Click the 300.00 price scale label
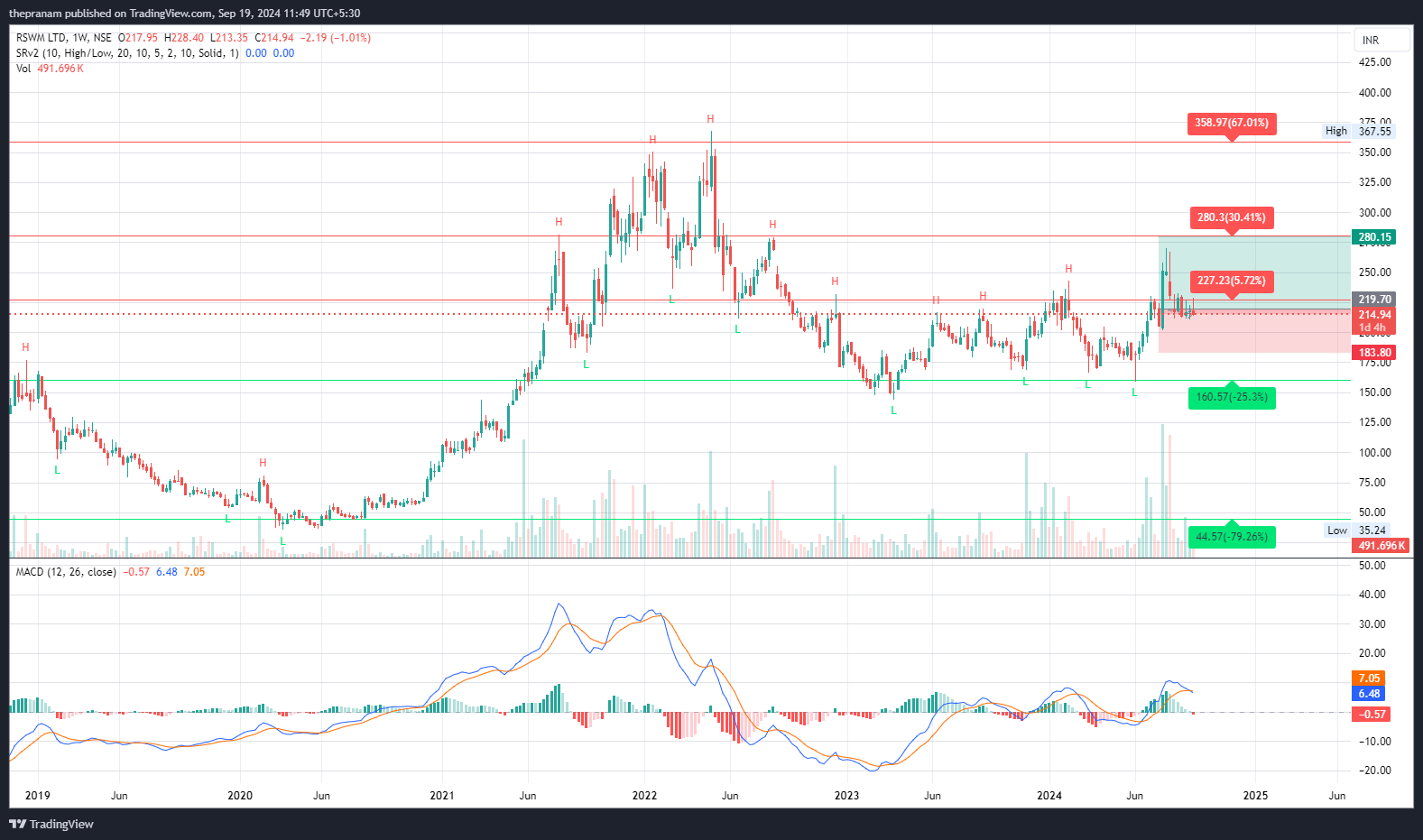 point(1375,213)
